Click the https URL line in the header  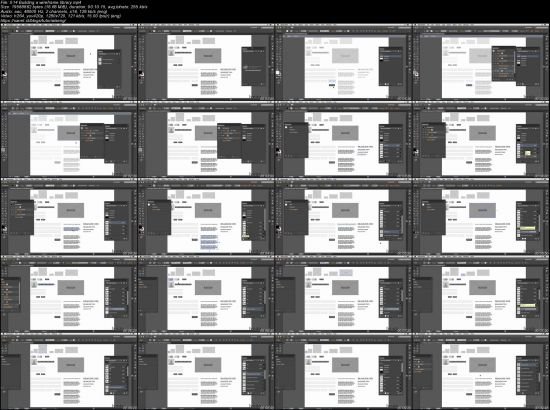point(34,21)
